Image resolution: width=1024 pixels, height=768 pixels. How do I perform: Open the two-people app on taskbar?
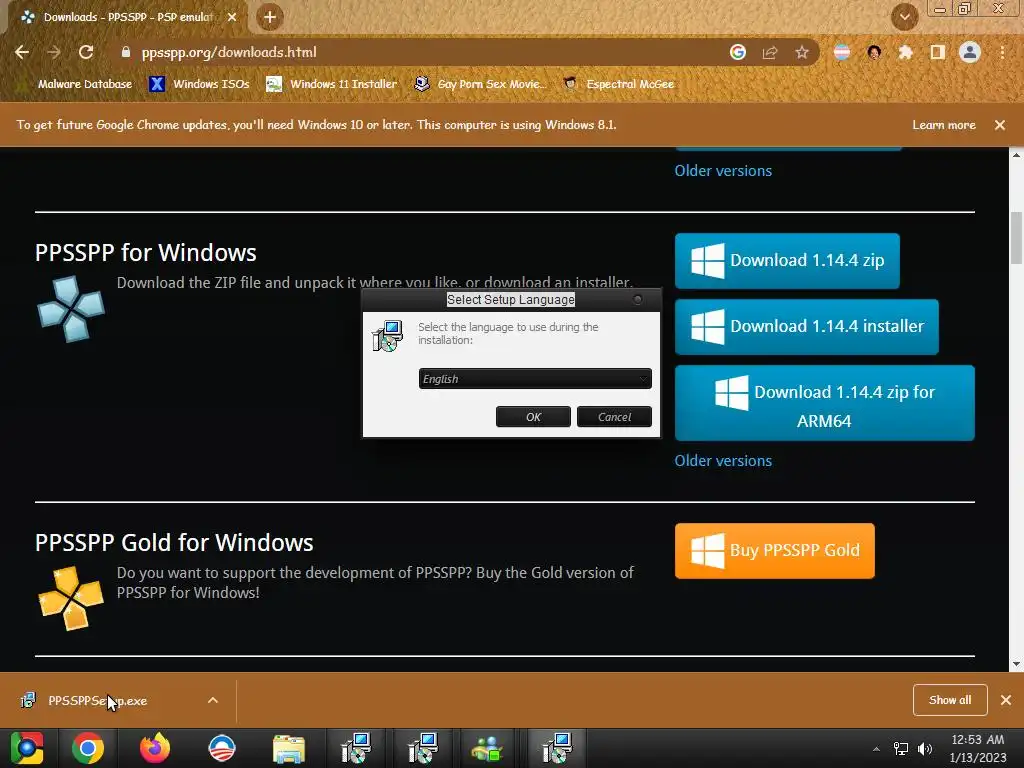coord(487,748)
